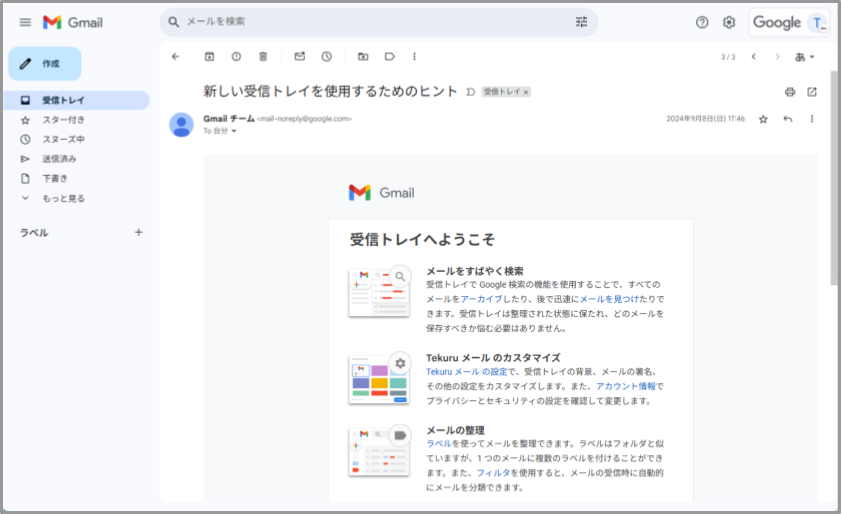Viewport: 842px width, 514px height.
Task: Print all with printer icon
Action: coord(790,92)
